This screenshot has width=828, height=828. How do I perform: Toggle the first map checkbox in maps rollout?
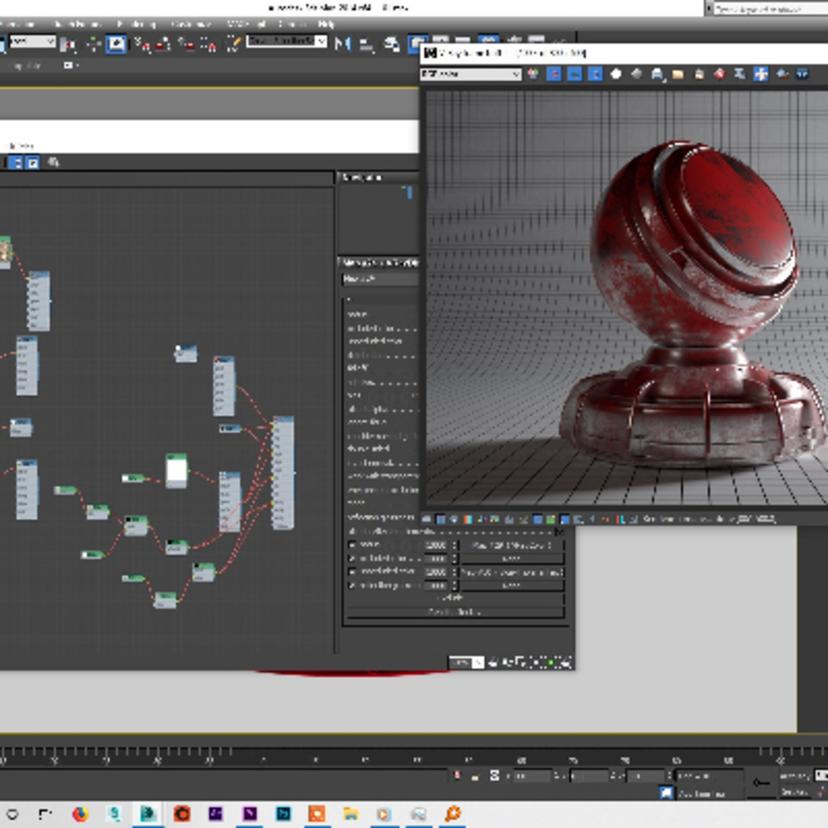(351, 545)
